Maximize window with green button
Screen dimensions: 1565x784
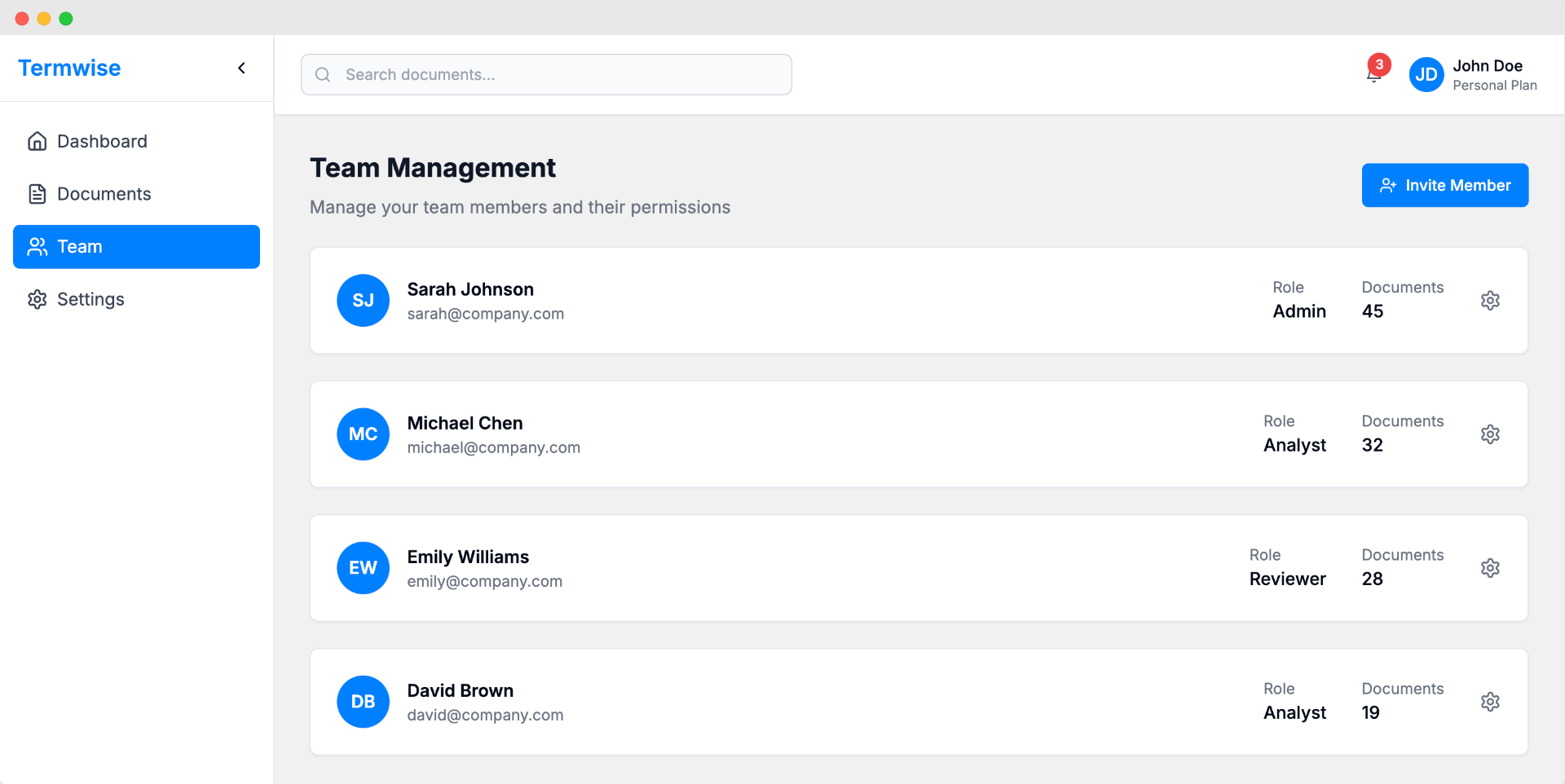[x=66, y=18]
